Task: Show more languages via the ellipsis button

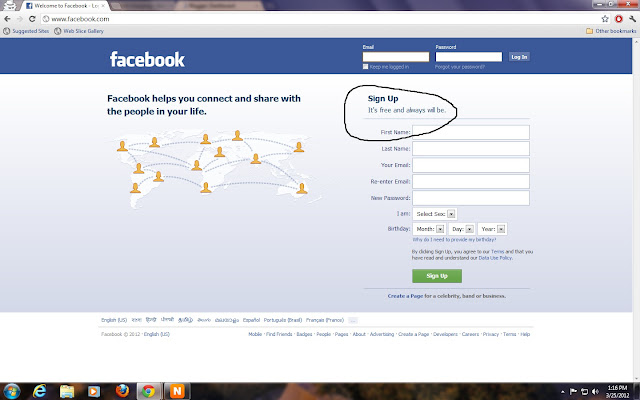Action: (353, 320)
